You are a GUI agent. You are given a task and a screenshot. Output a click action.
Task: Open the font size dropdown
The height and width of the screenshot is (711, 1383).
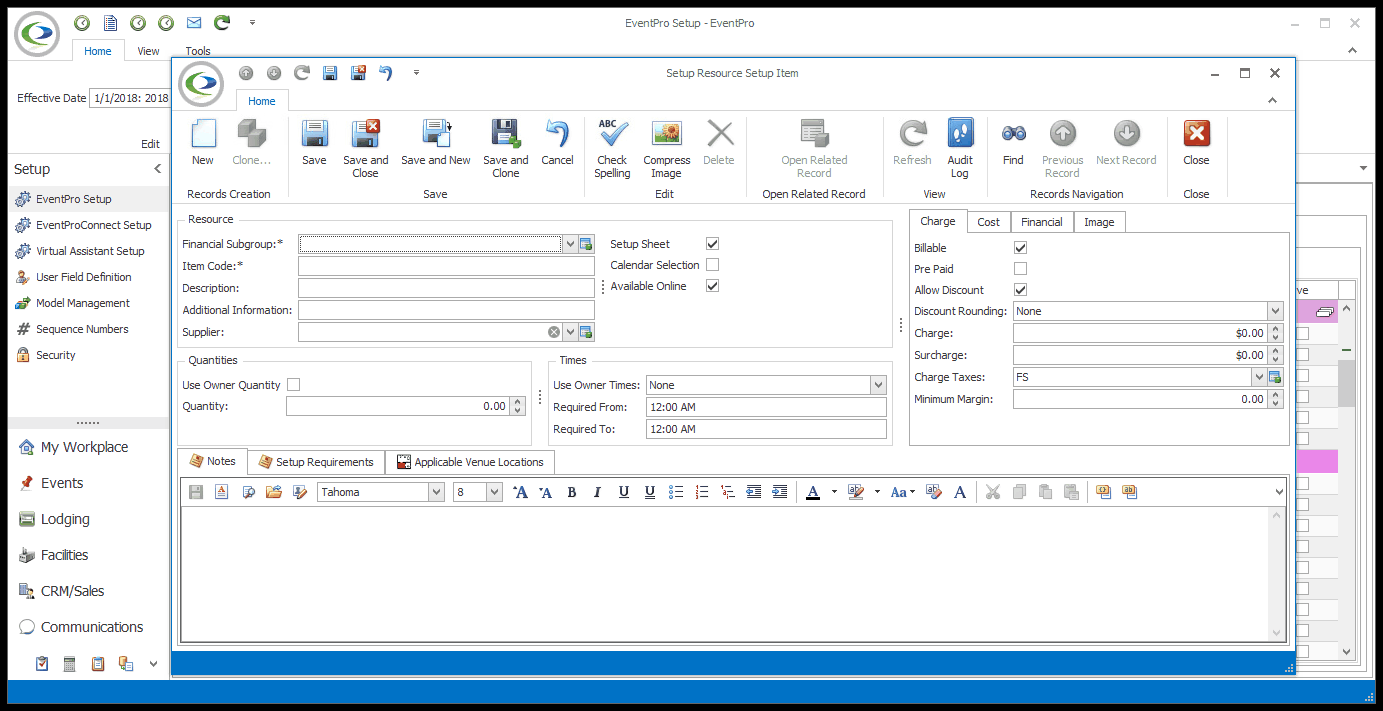(494, 492)
